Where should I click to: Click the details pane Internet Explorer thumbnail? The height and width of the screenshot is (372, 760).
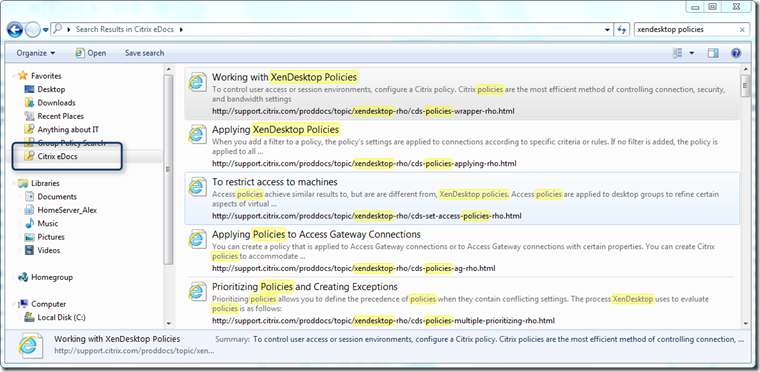(30, 346)
